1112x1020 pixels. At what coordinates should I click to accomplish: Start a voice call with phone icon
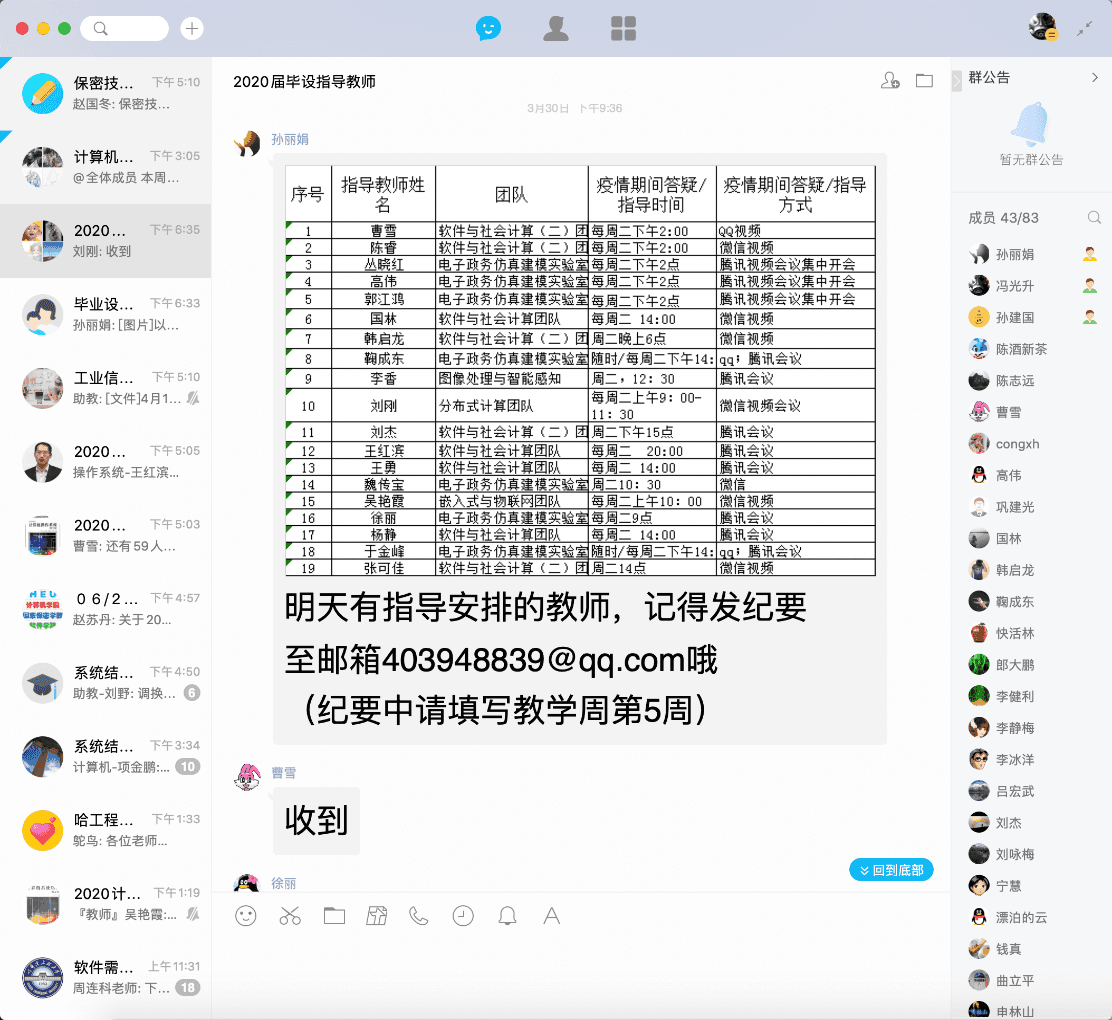point(419,915)
